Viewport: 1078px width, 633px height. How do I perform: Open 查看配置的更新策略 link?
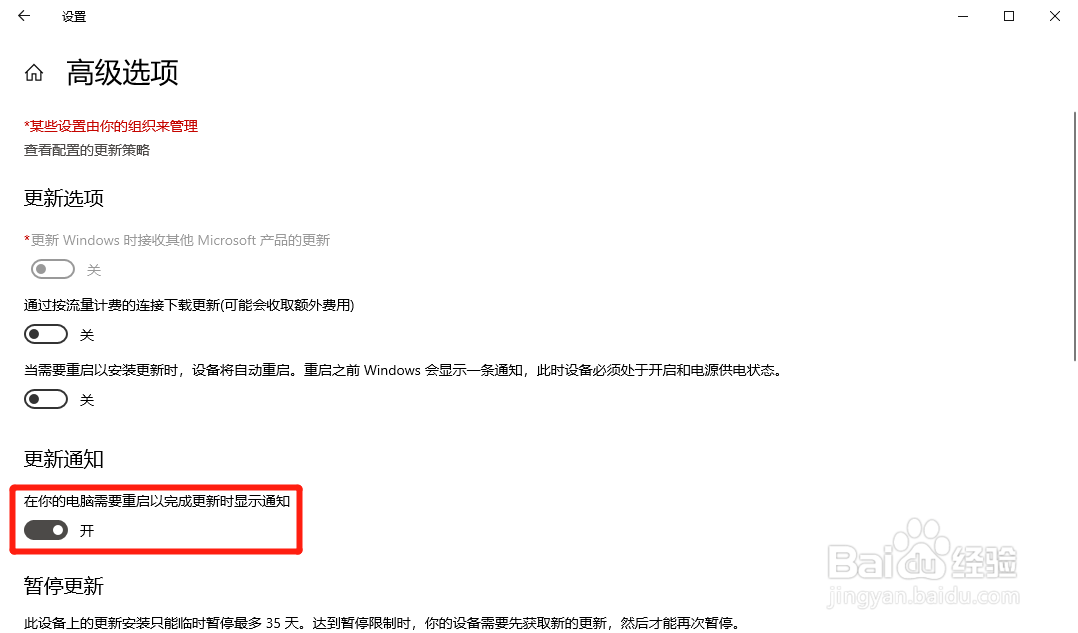pos(87,150)
